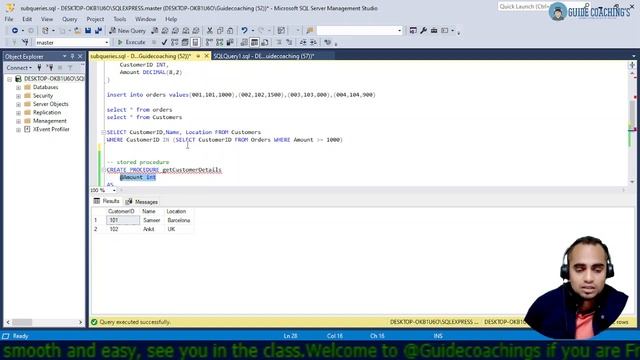Switch to the Results tab
This screenshot has width=640, height=360.
[x=107, y=201]
